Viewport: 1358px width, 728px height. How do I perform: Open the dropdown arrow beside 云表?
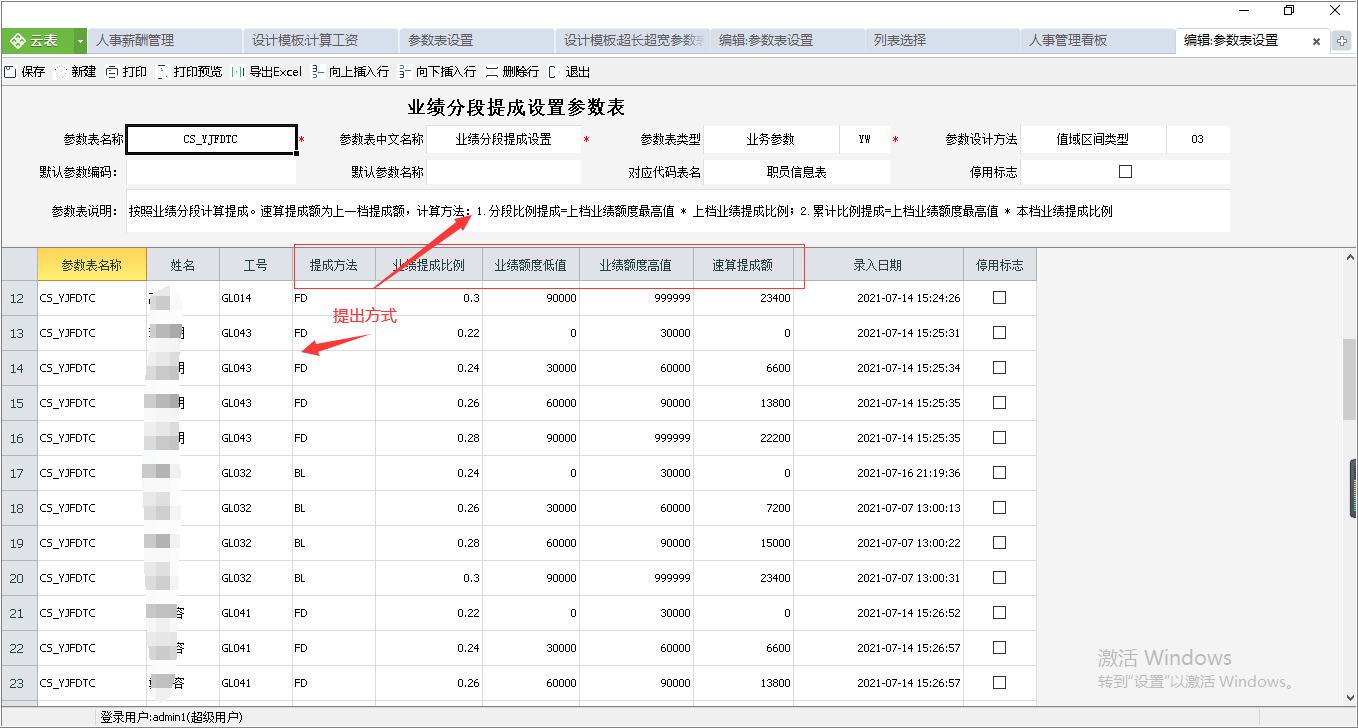[79, 41]
